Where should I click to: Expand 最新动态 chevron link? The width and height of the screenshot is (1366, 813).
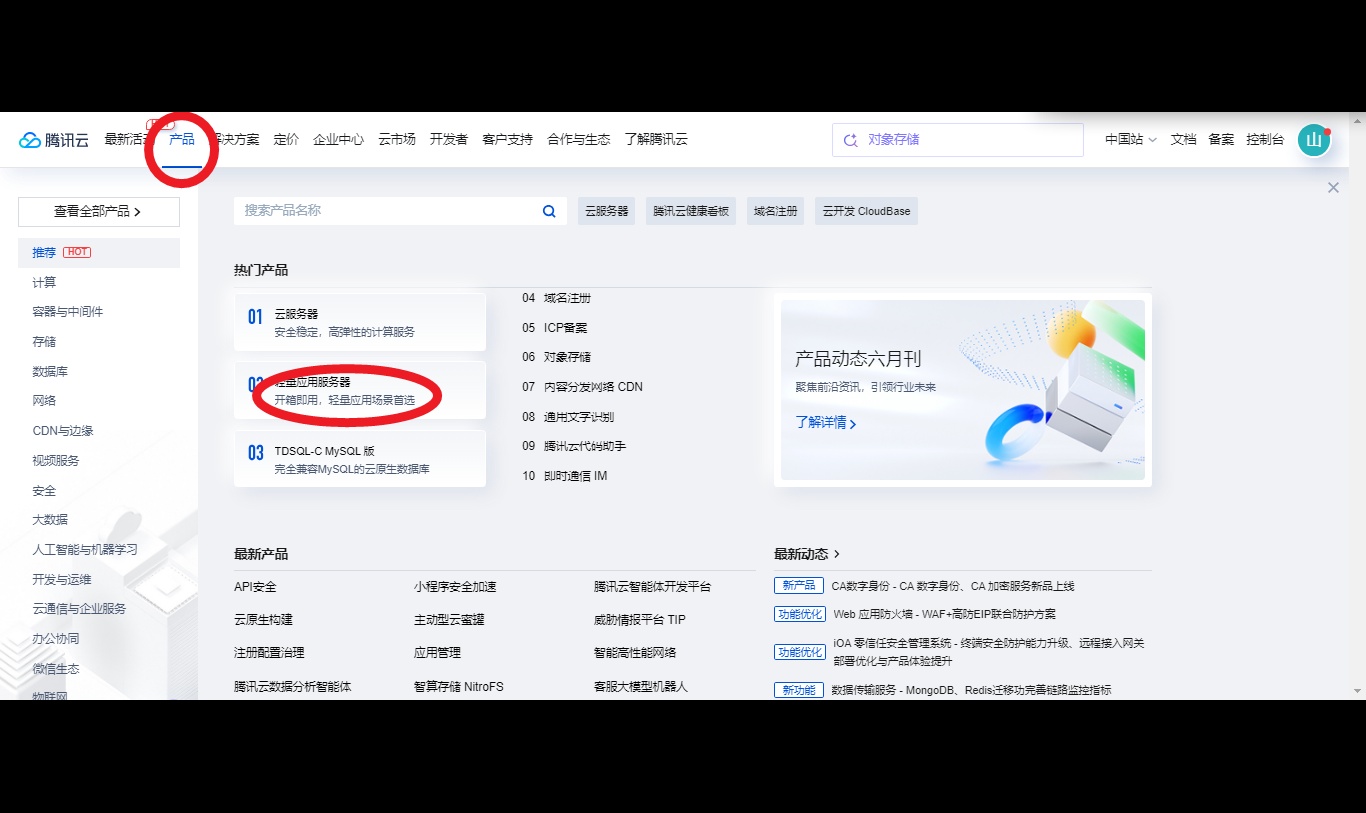pos(807,553)
